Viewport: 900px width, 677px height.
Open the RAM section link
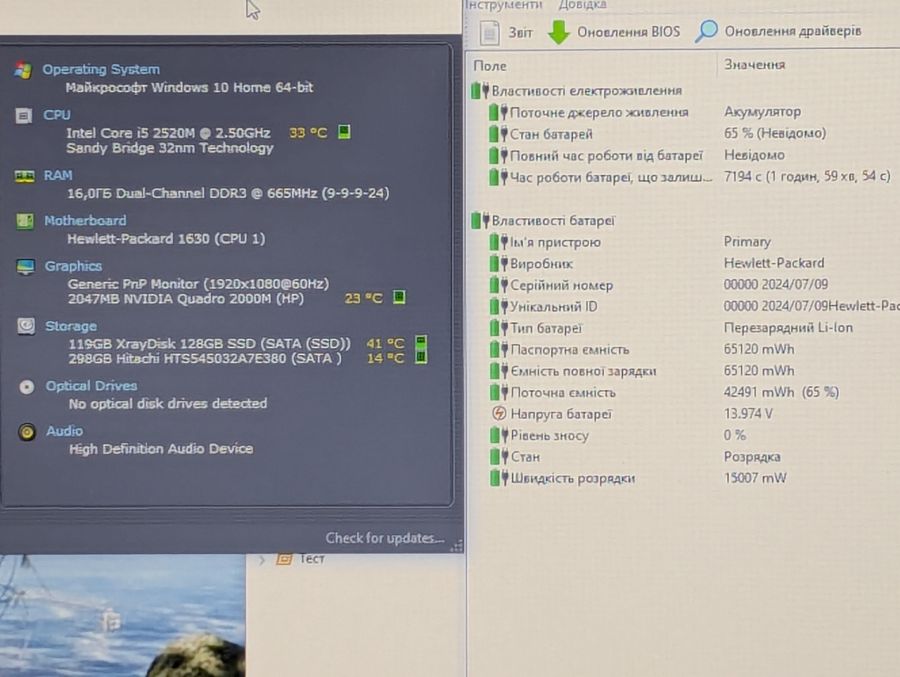(58, 175)
